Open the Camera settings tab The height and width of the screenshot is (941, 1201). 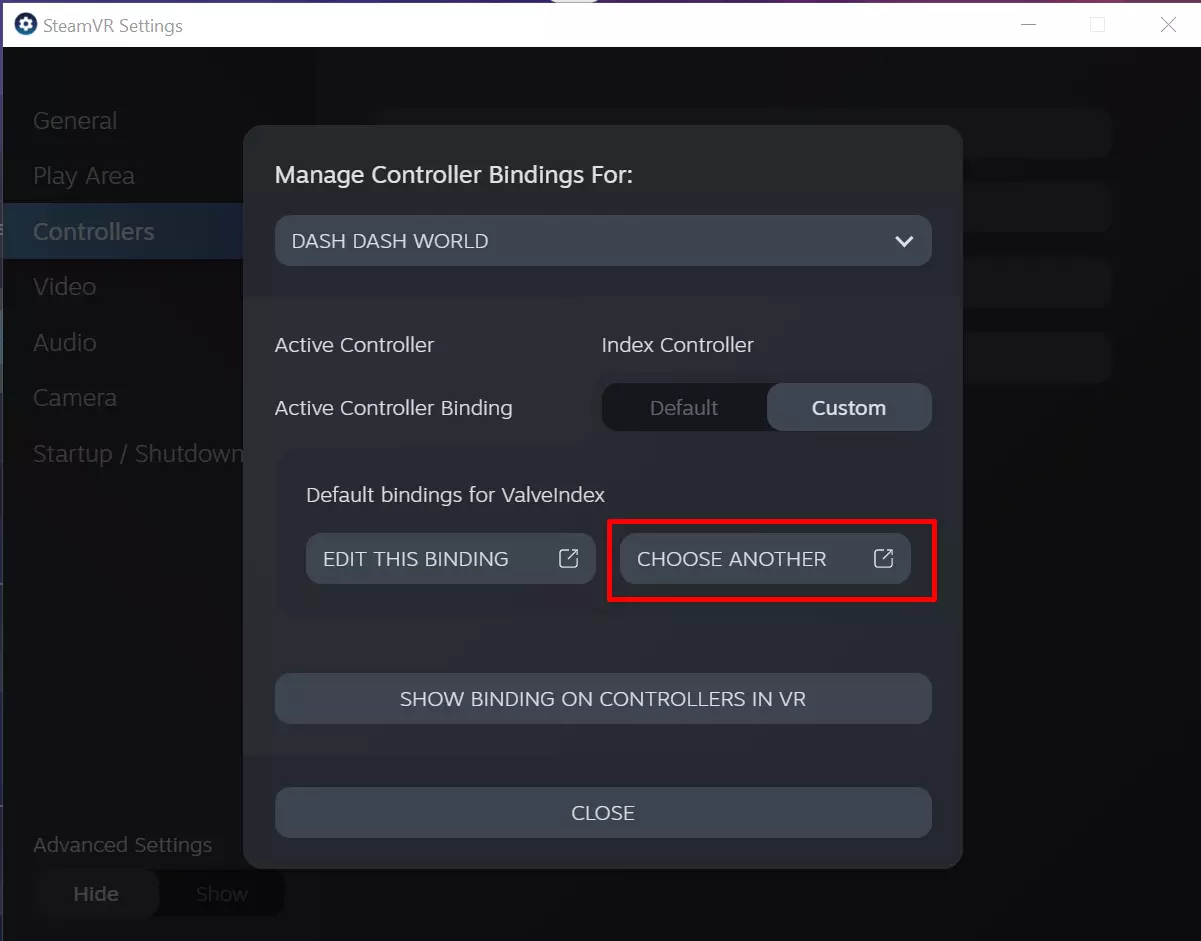pos(75,398)
